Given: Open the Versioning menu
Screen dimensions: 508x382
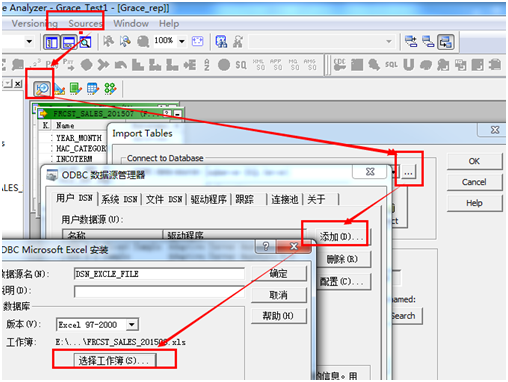Looking at the screenshot, I should pyautogui.click(x=34, y=23).
